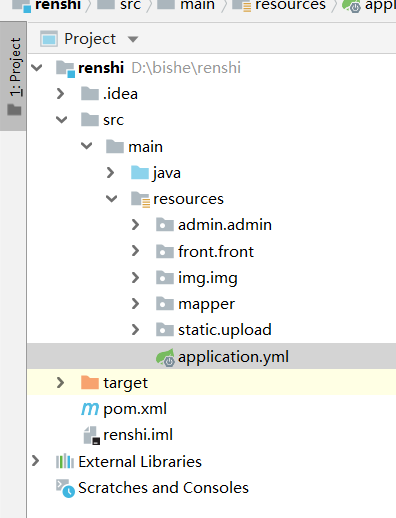Expand the mapper folder arrow

135,303
